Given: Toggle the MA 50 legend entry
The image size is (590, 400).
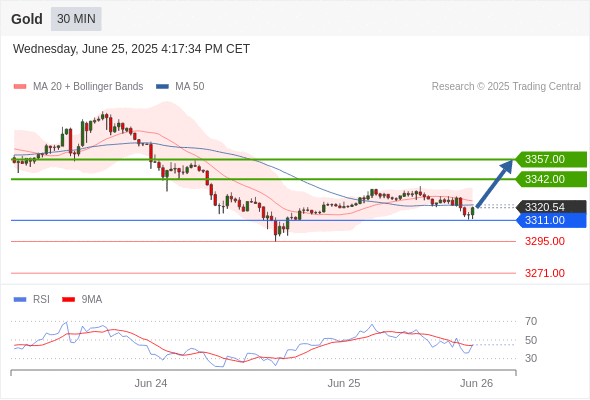Looking at the screenshot, I should click(180, 87).
